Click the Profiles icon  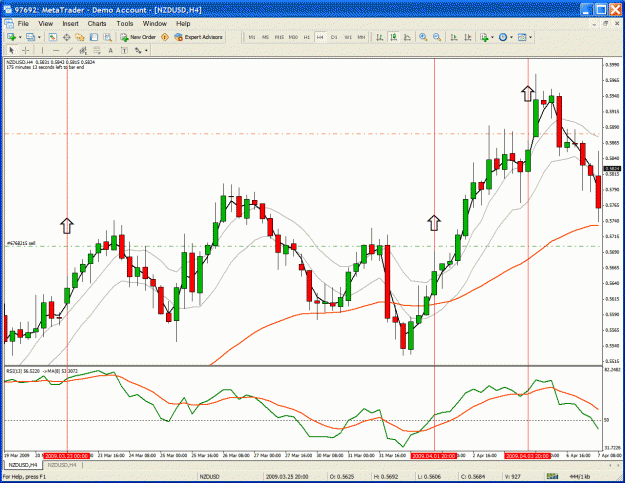pos(31,37)
